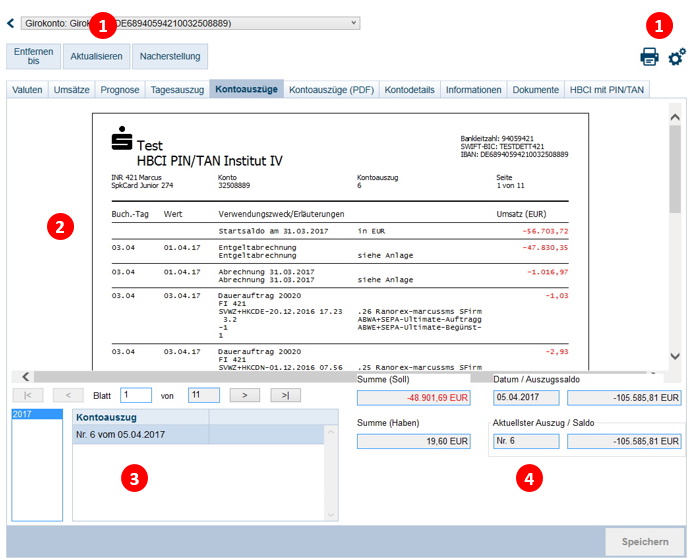Screen dimensions: 689x560
Task: Click the Nacherstellung button
Action: [170, 56]
